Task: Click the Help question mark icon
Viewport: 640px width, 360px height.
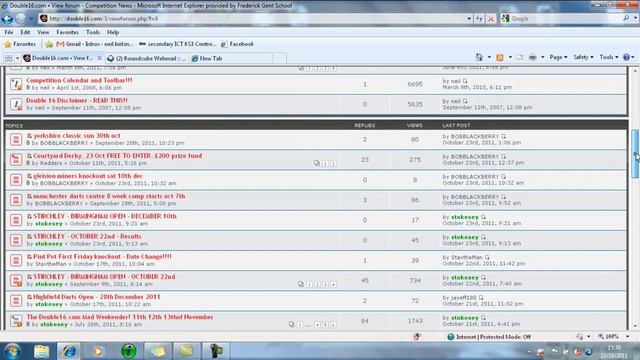Action: [627, 57]
